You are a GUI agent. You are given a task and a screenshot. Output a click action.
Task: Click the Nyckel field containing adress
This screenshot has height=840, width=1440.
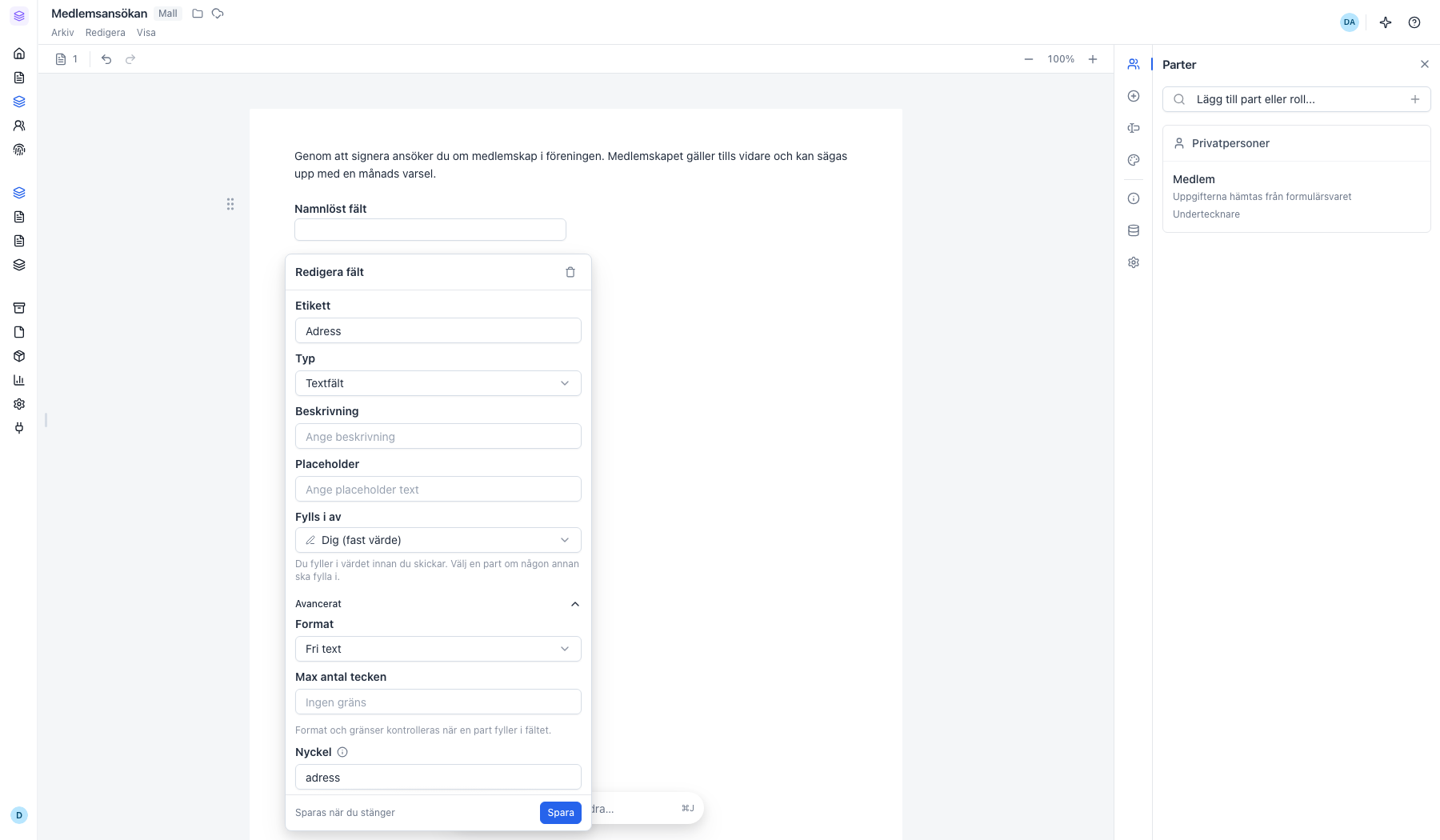438,777
